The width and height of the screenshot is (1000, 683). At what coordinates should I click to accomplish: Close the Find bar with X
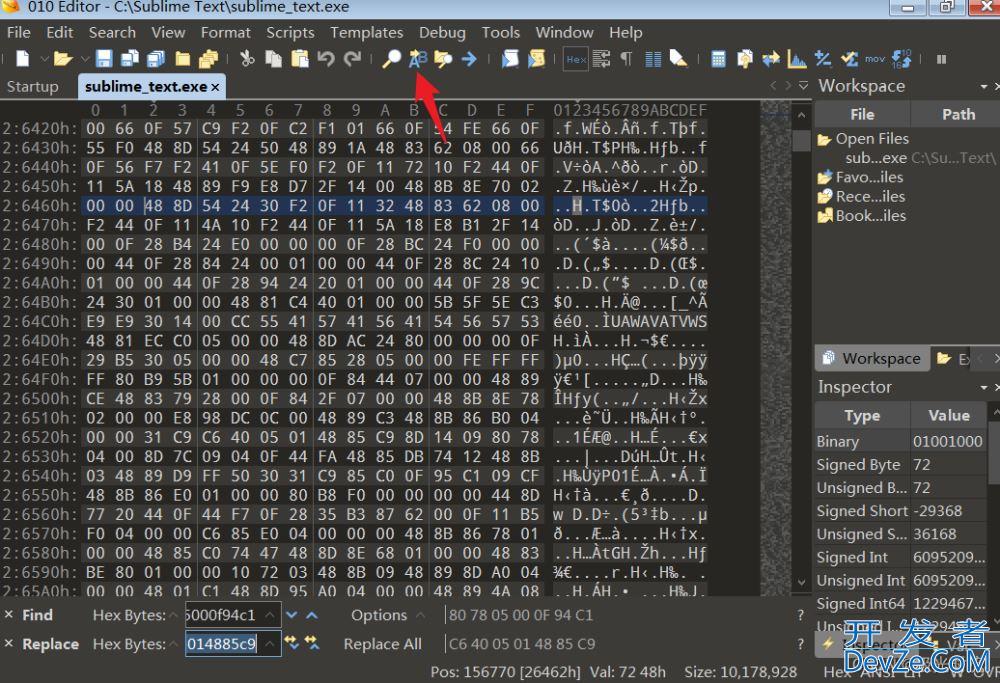tap(8, 615)
